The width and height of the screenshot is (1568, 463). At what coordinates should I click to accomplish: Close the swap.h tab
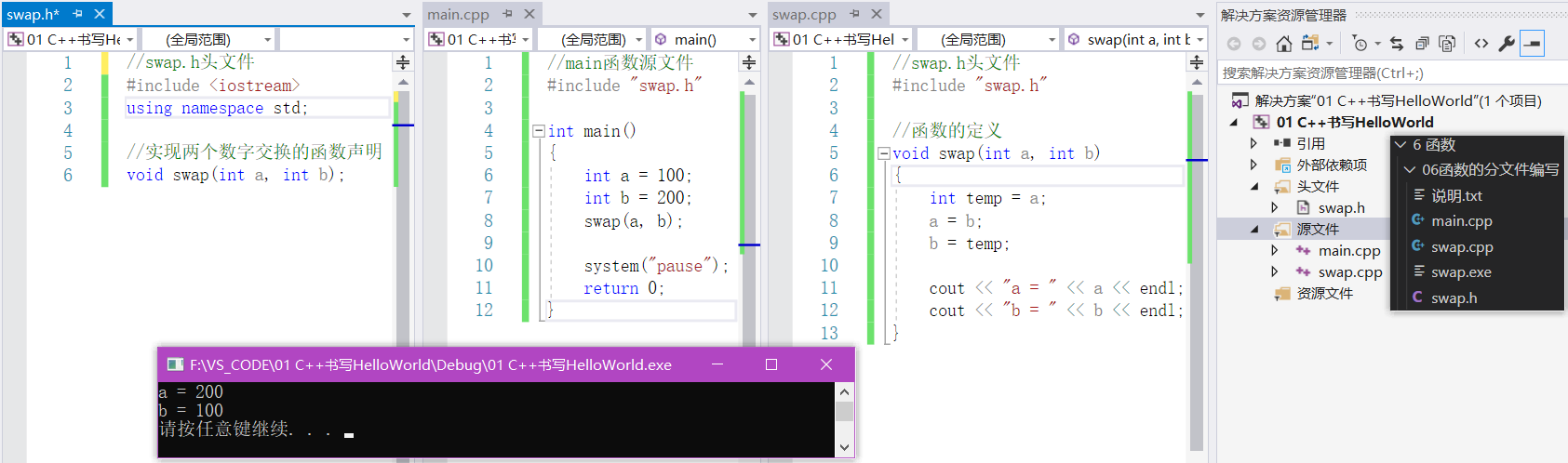coord(100,14)
